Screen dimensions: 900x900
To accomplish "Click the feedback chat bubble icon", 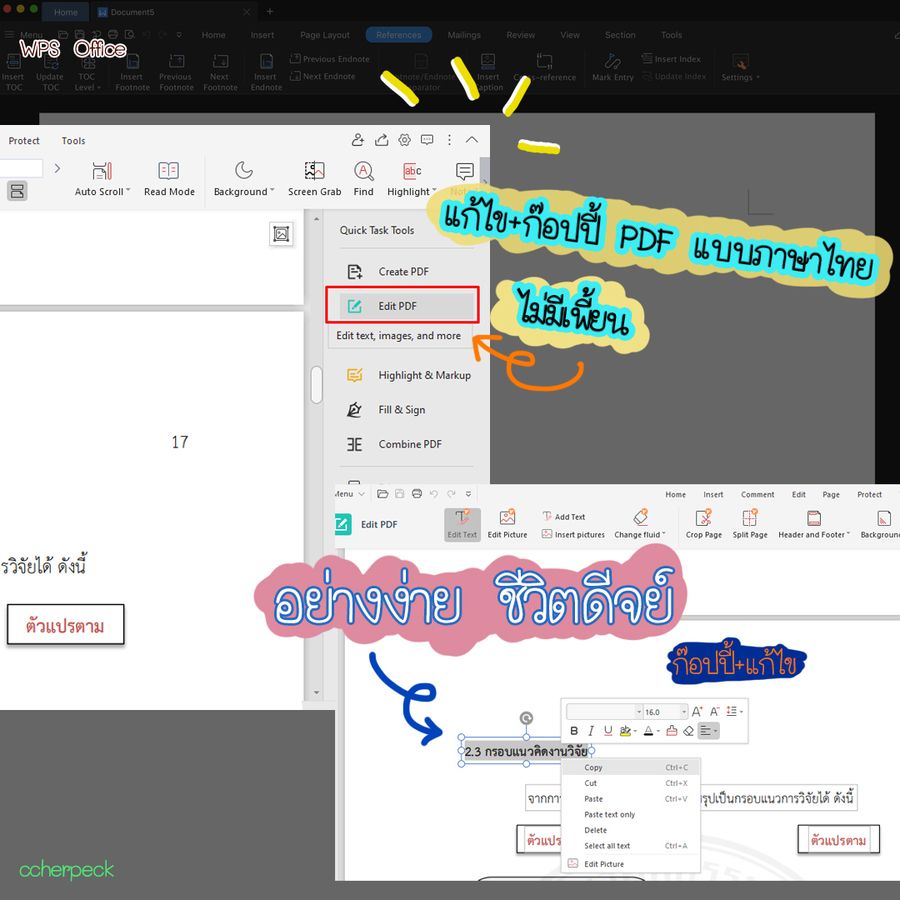I will [x=427, y=139].
